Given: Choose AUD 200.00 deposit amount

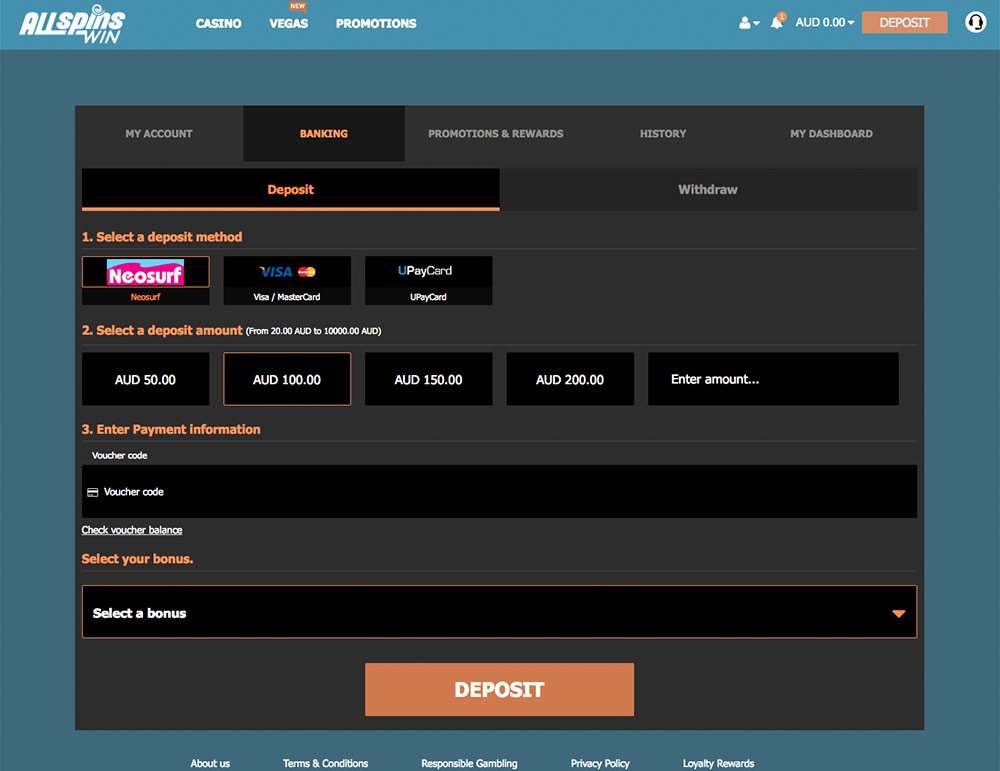Looking at the screenshot, I should (570, 379).
